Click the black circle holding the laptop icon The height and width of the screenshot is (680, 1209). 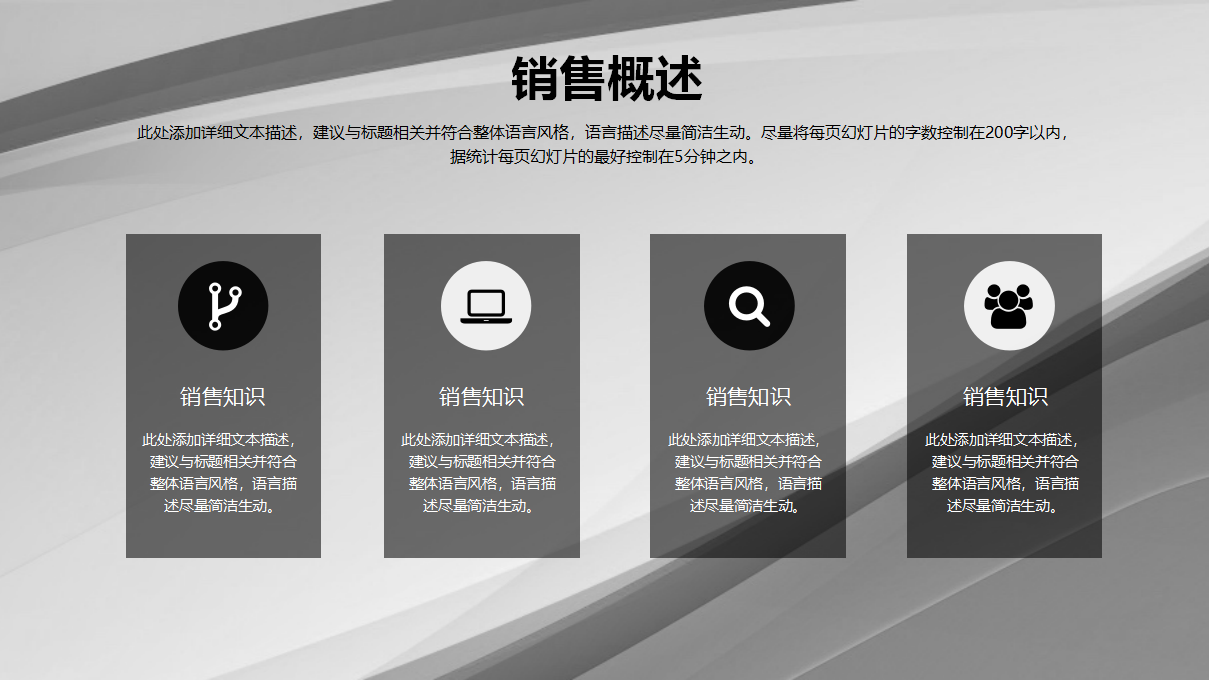tap(487, 305)
